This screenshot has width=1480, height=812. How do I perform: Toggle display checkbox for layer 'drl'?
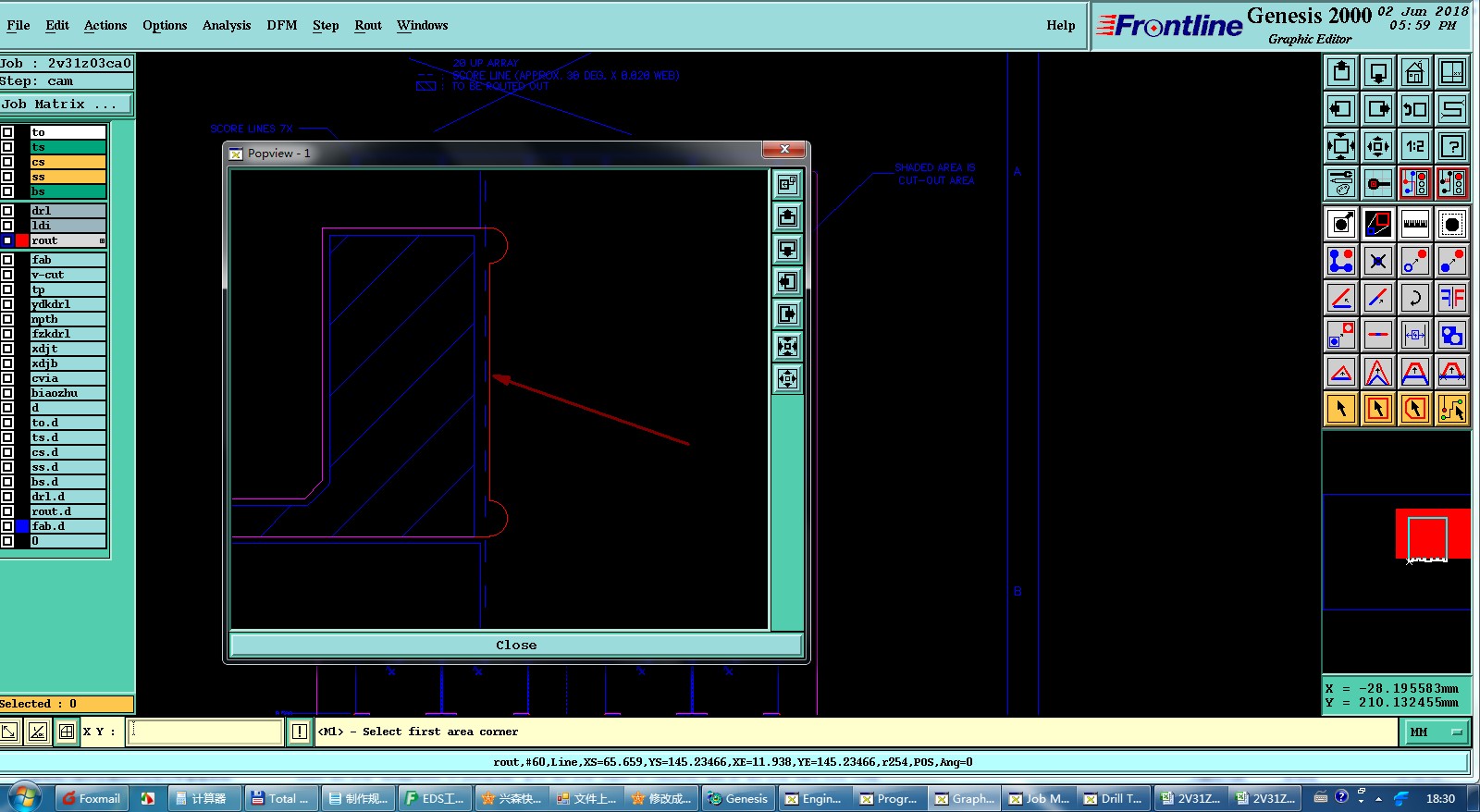coord(7,211)
